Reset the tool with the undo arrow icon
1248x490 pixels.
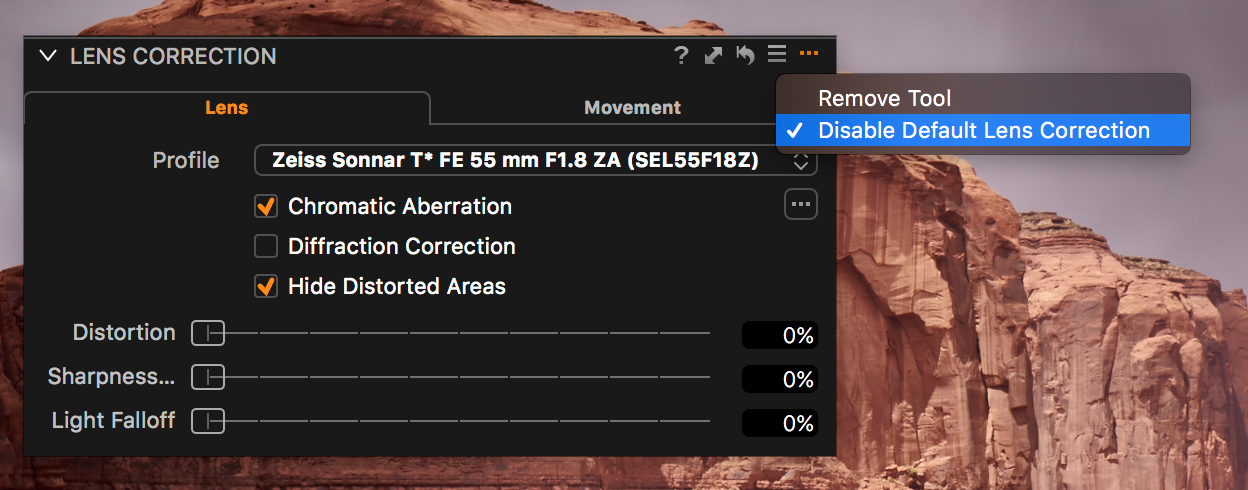[x=745, y=55]
